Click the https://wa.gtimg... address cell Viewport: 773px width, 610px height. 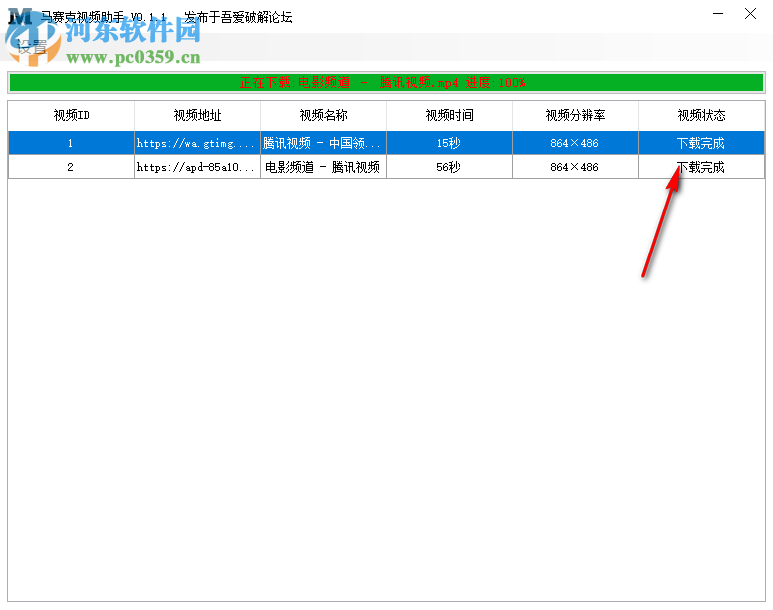197,143
